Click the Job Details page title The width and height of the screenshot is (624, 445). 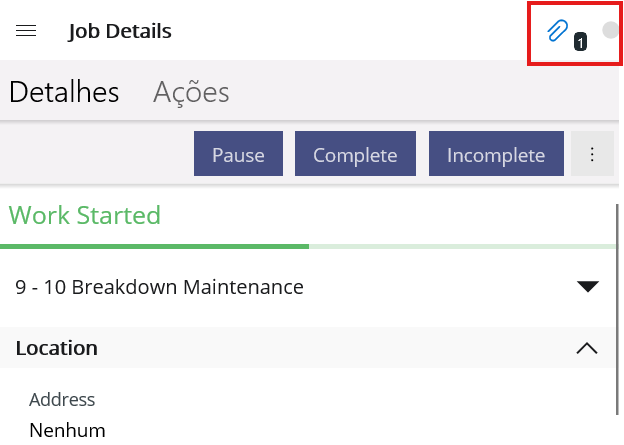[120, 31]
